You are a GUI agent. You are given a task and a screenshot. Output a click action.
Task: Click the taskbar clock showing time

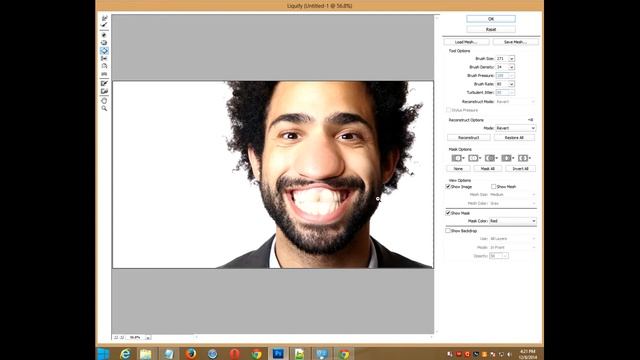pyautogui.click(x=528, y=354)
